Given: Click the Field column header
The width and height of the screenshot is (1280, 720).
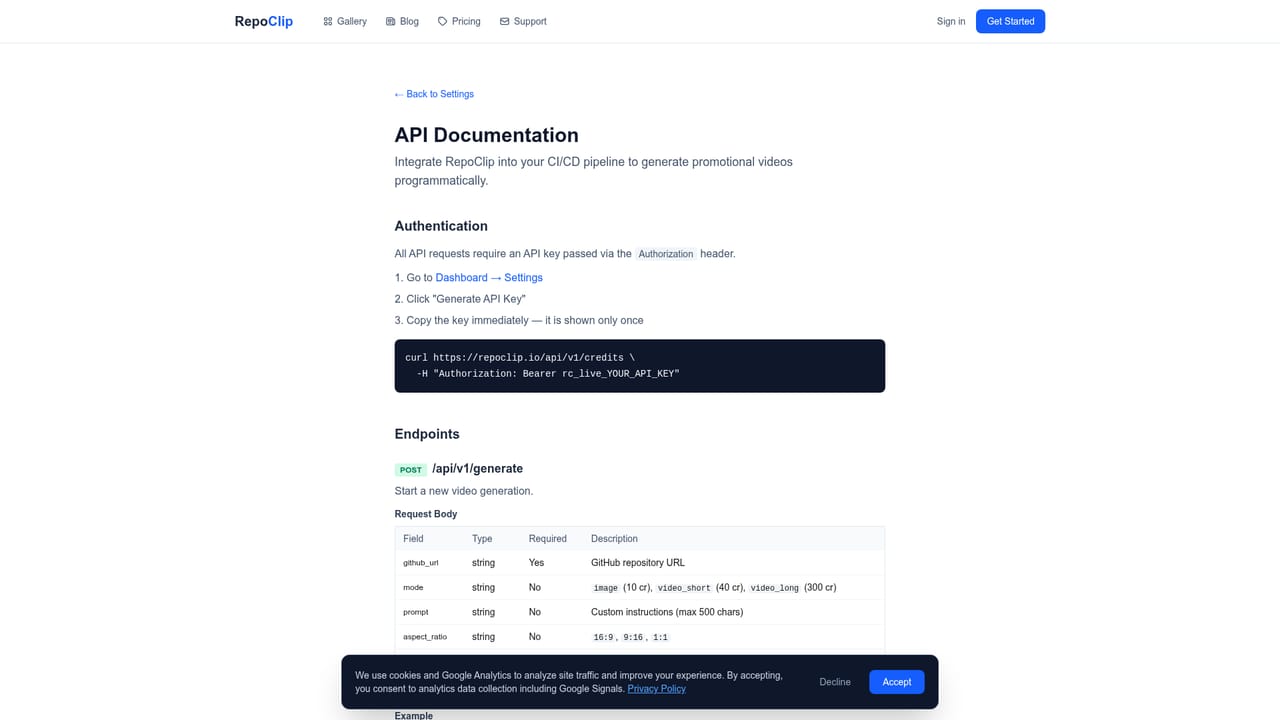Looking at the screenshot, I should [x=413, y=539].
